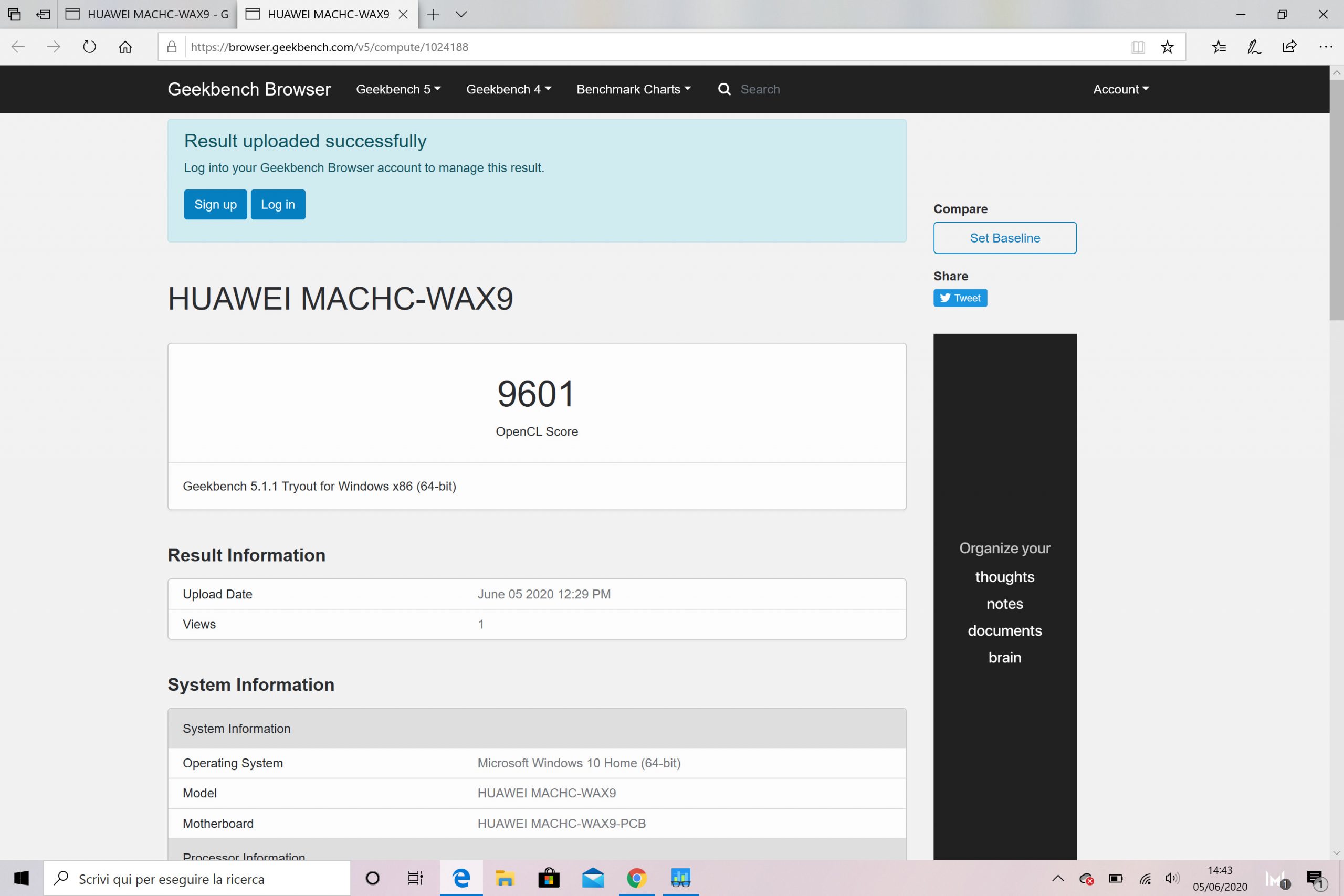Open File Explorer from taskbar
1344x896 pixels.
point(505,878)
